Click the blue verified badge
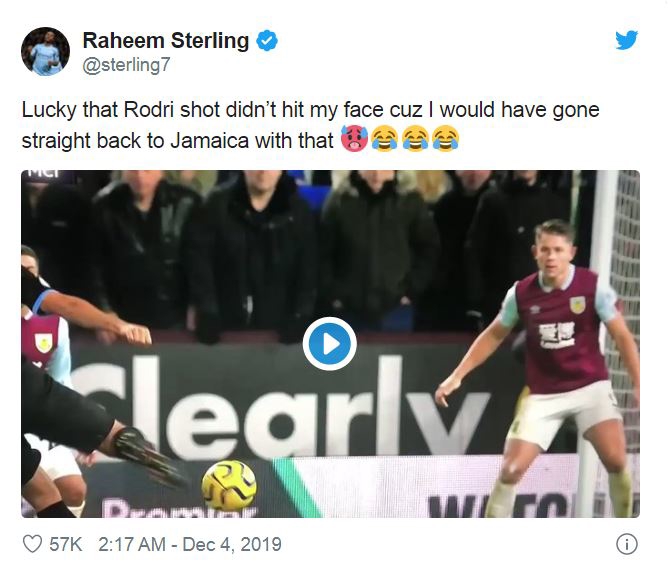Screen dimensions: 668x569 267,41
